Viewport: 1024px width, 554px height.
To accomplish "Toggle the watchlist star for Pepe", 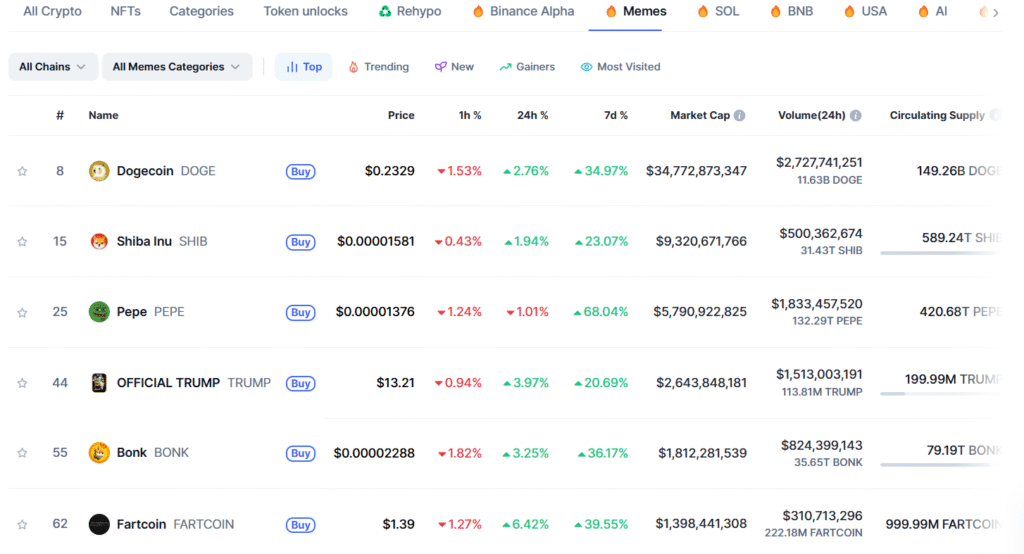I will pyautogui.click(x=22, y=312).
